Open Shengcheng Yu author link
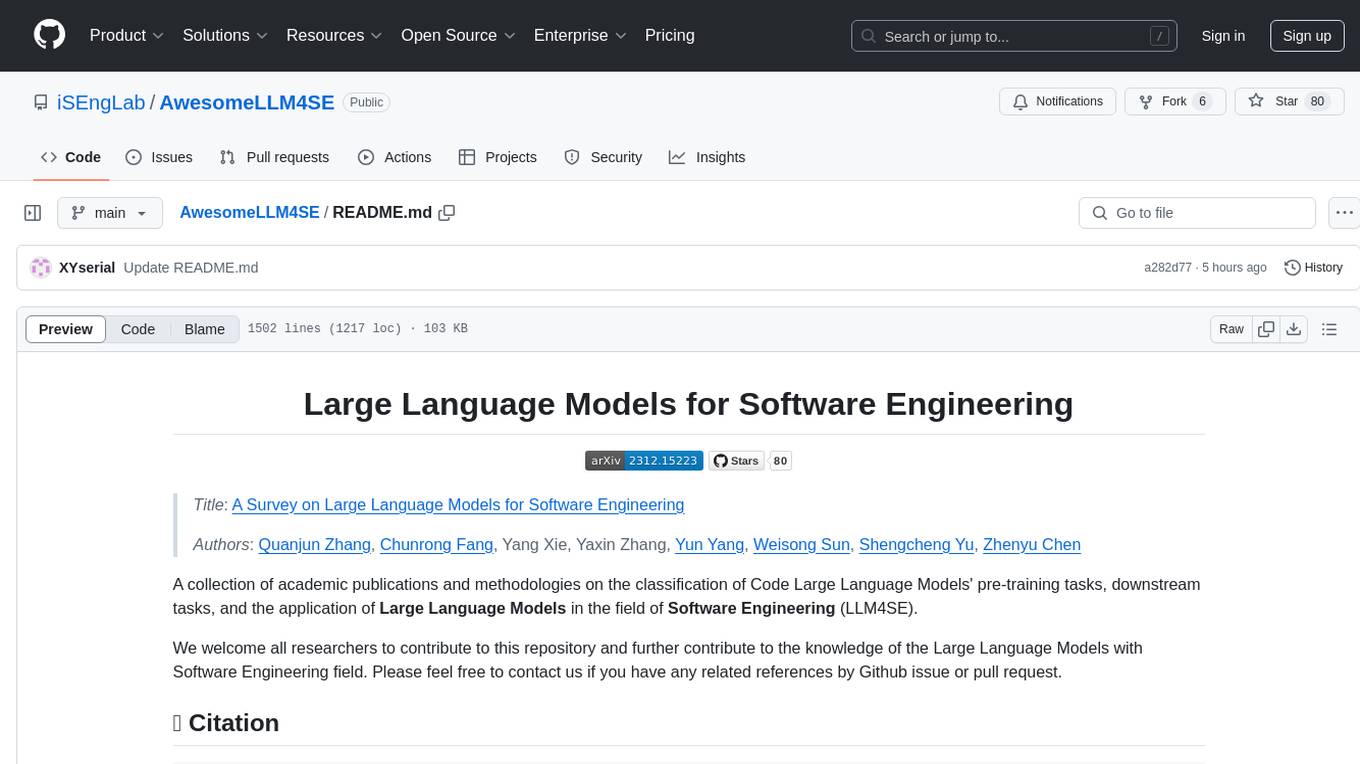1360x764 pixels. click(x=917, y=545)
